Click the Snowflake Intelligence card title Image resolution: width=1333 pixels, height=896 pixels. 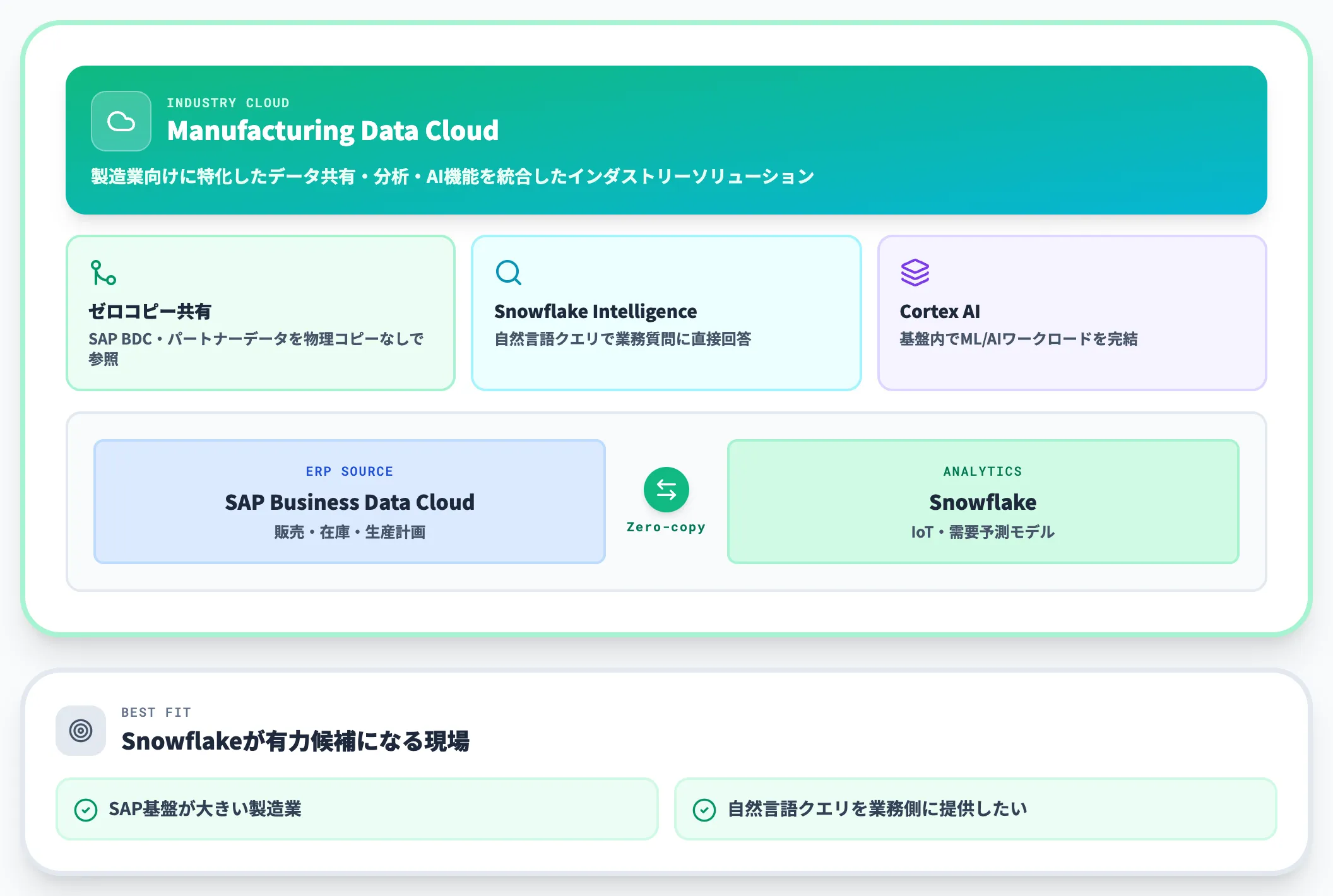click(x=595, y=312)
